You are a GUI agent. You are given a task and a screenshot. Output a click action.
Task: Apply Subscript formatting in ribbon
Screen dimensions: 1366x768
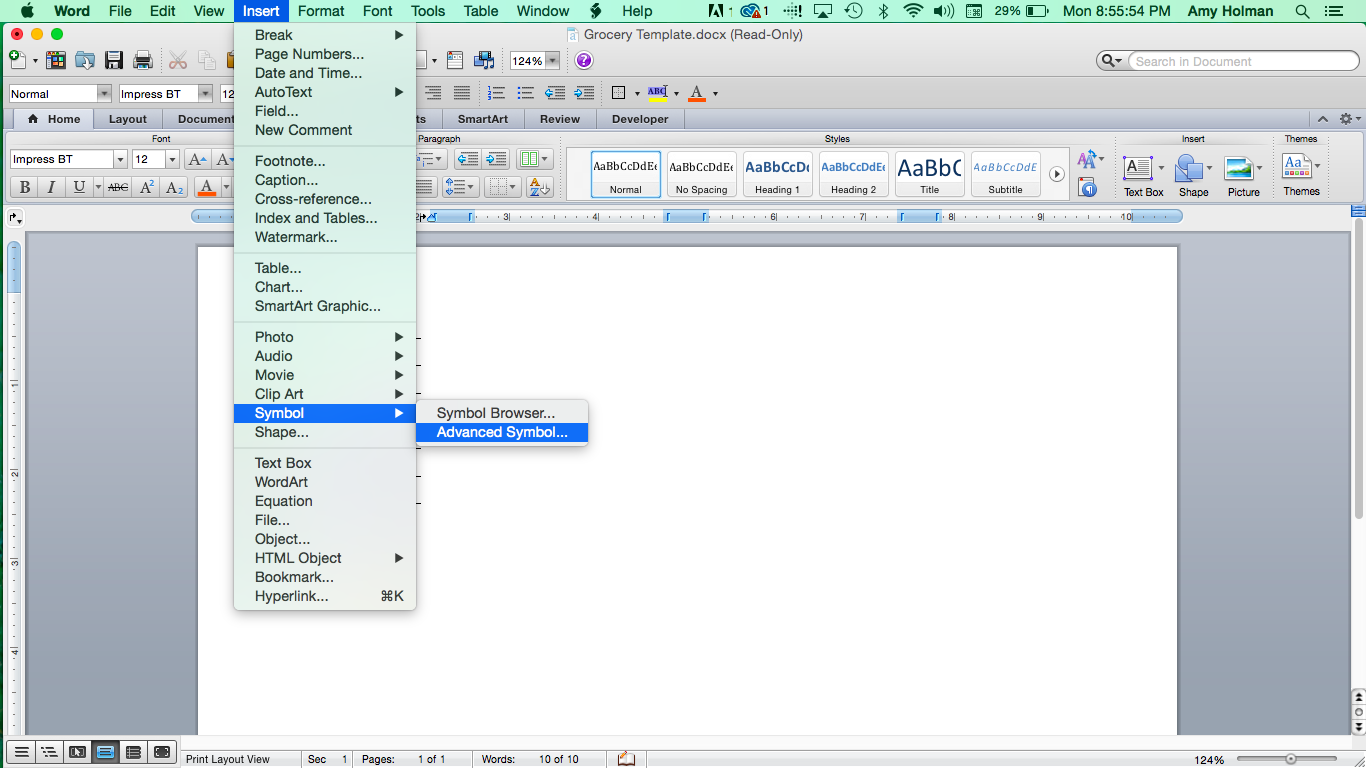(174, 187)
